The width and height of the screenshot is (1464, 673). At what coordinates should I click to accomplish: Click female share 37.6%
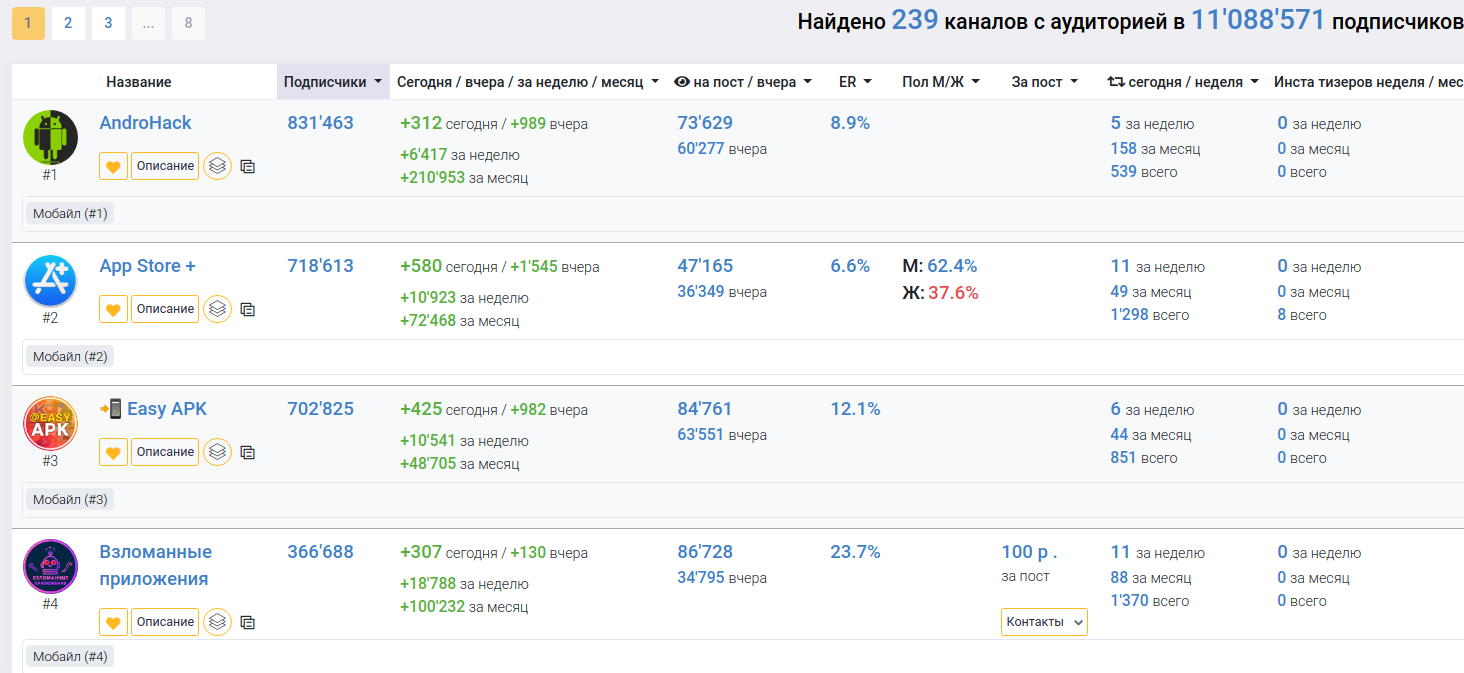(x=953, y=293)
